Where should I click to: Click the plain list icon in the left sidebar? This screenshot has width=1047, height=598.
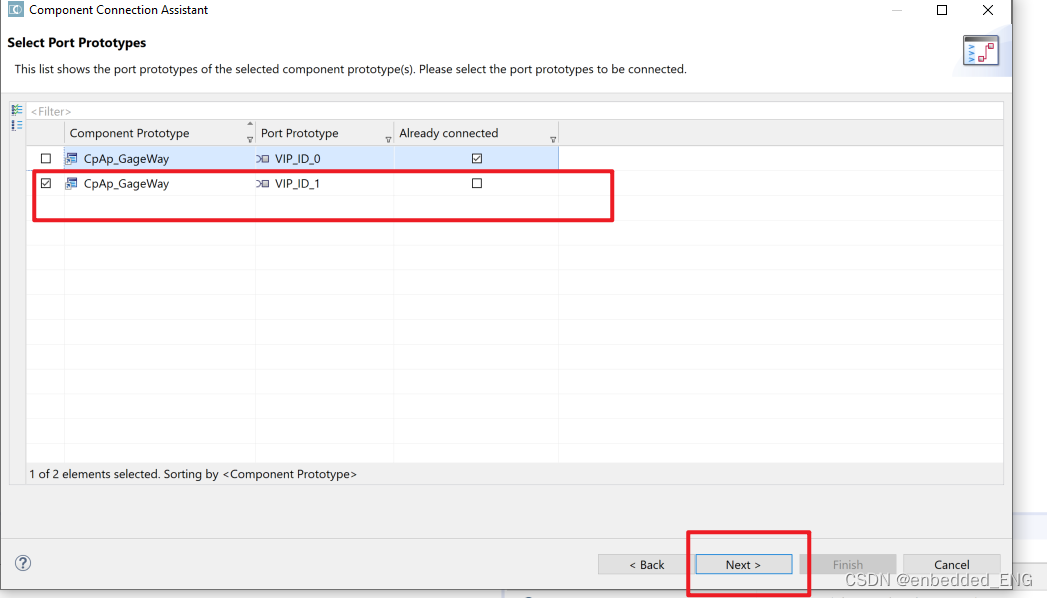[x=16, y=125]
